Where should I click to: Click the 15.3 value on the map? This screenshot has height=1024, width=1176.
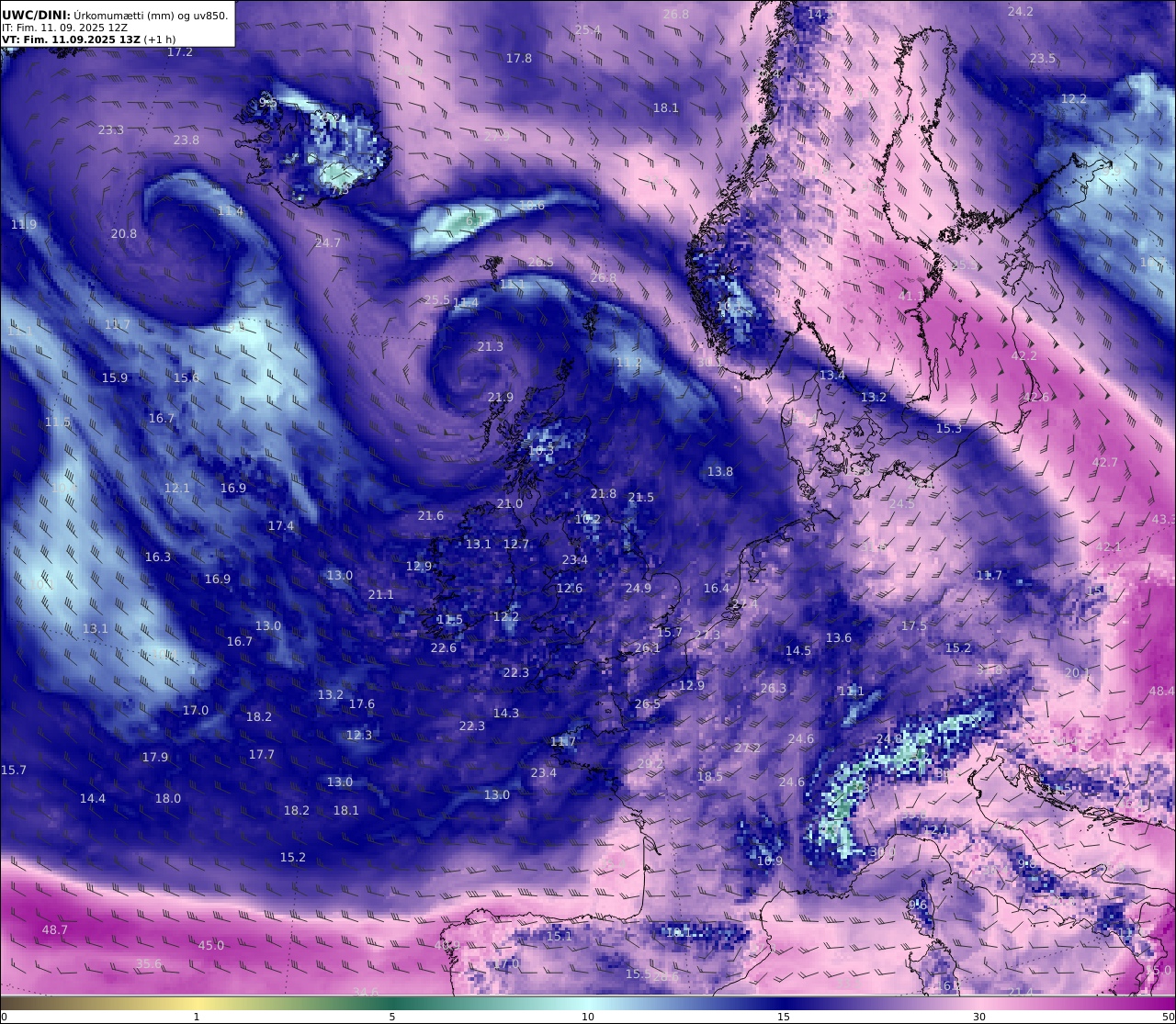point(949,429)
